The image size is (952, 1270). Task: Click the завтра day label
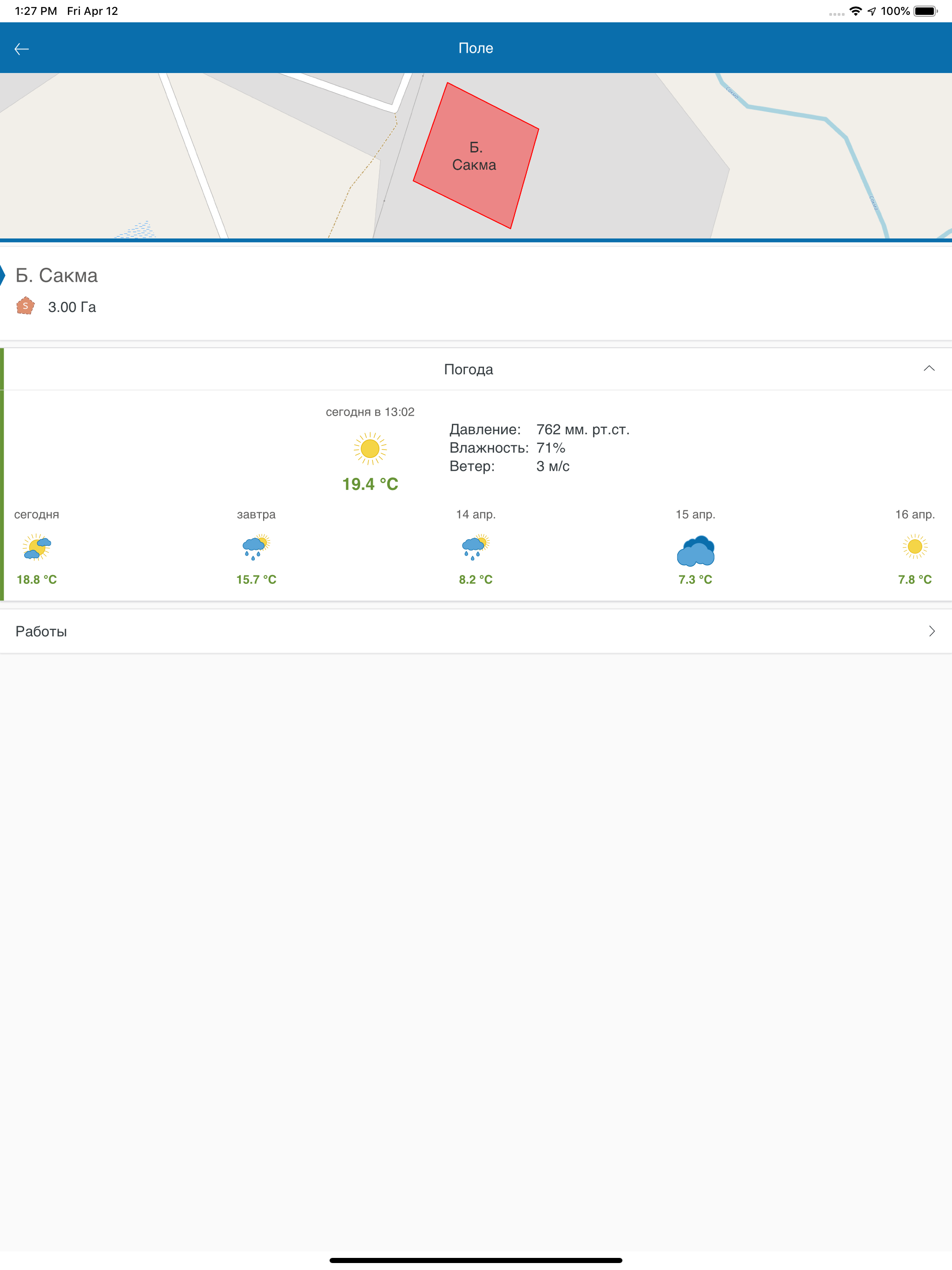[x=256, y=515]
